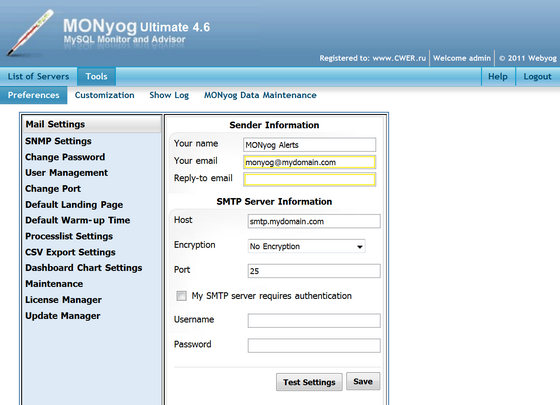Viewport: 560px width, 405px height.
Task: Enable SMTP server requires authentication checkbox
Action: point(181,296)
